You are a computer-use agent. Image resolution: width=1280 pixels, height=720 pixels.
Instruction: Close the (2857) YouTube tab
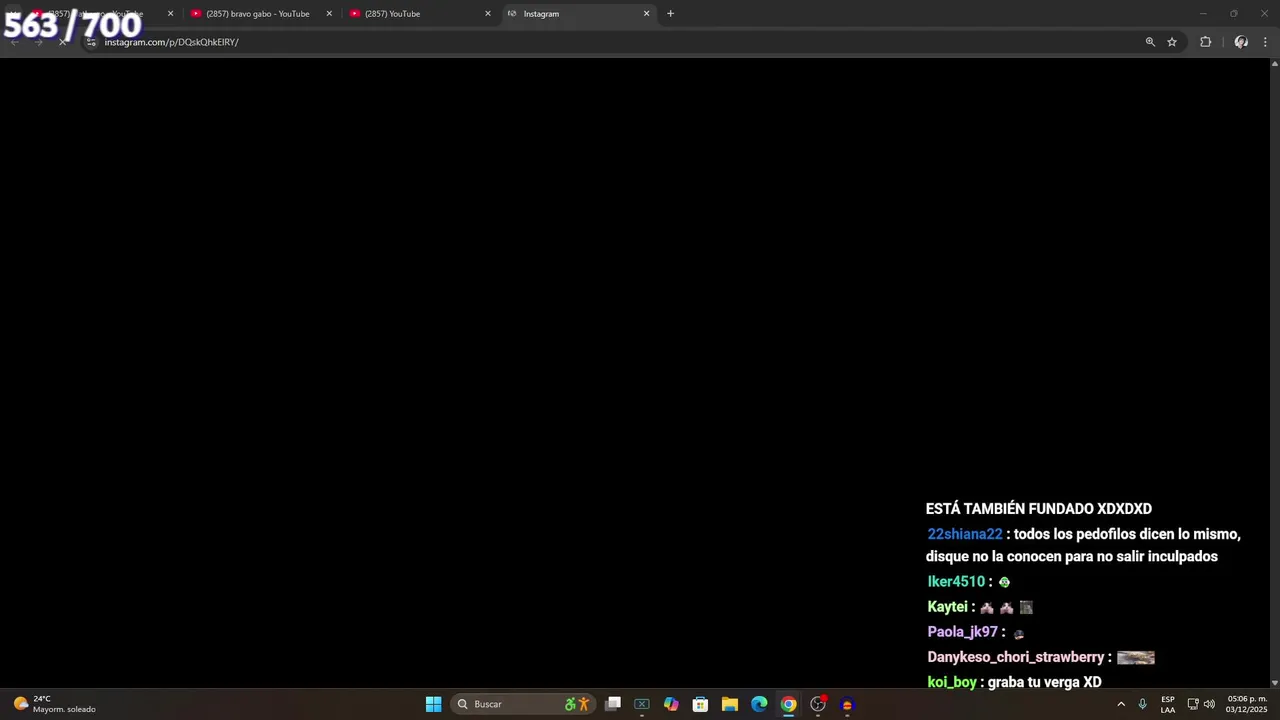tap(488, 14)
